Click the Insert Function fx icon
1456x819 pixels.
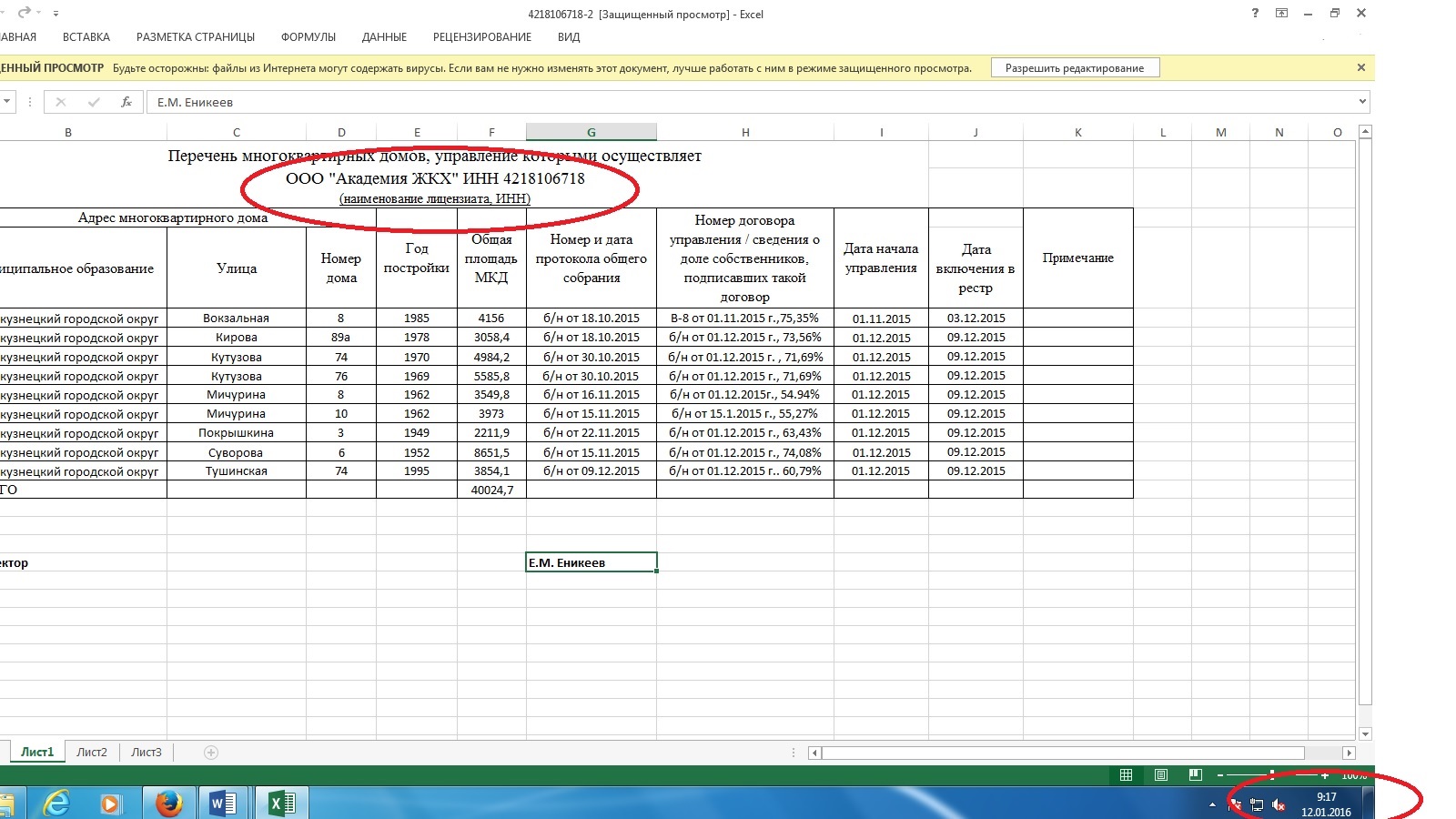[x=126, y=102]
